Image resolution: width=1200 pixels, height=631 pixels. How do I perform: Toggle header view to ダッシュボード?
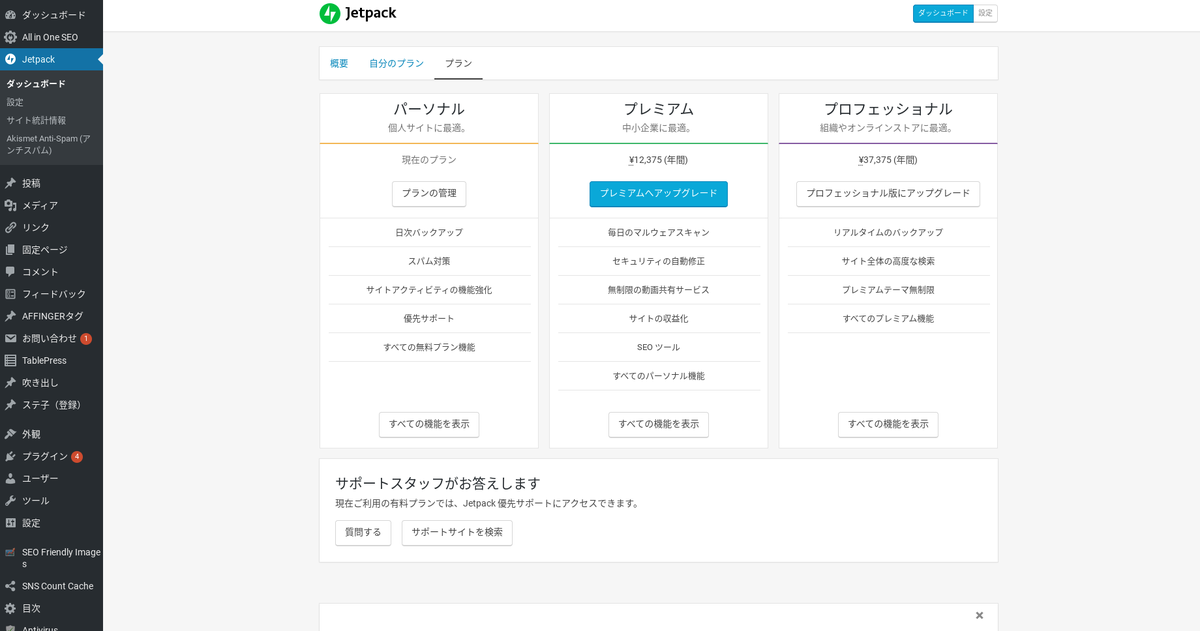point(943,13)
